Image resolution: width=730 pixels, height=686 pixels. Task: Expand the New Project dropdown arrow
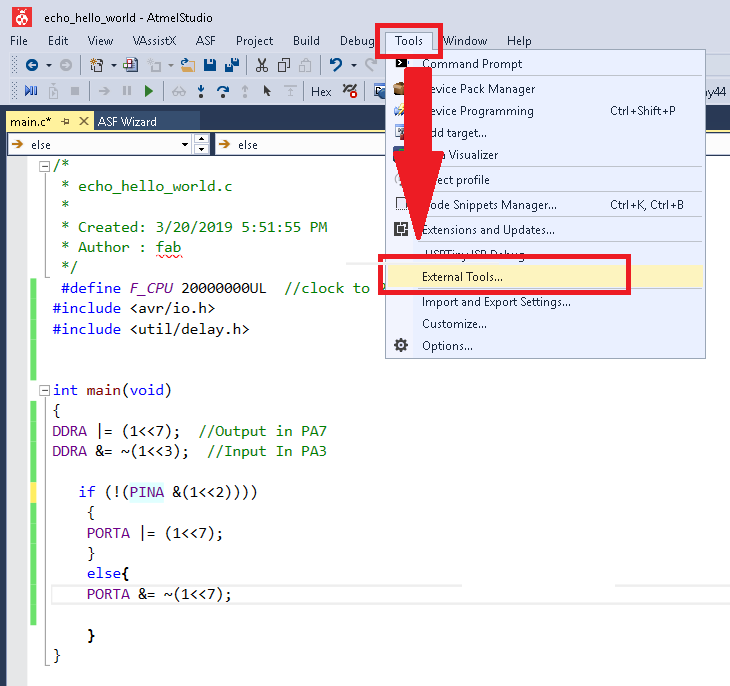[x=114, y=66]
